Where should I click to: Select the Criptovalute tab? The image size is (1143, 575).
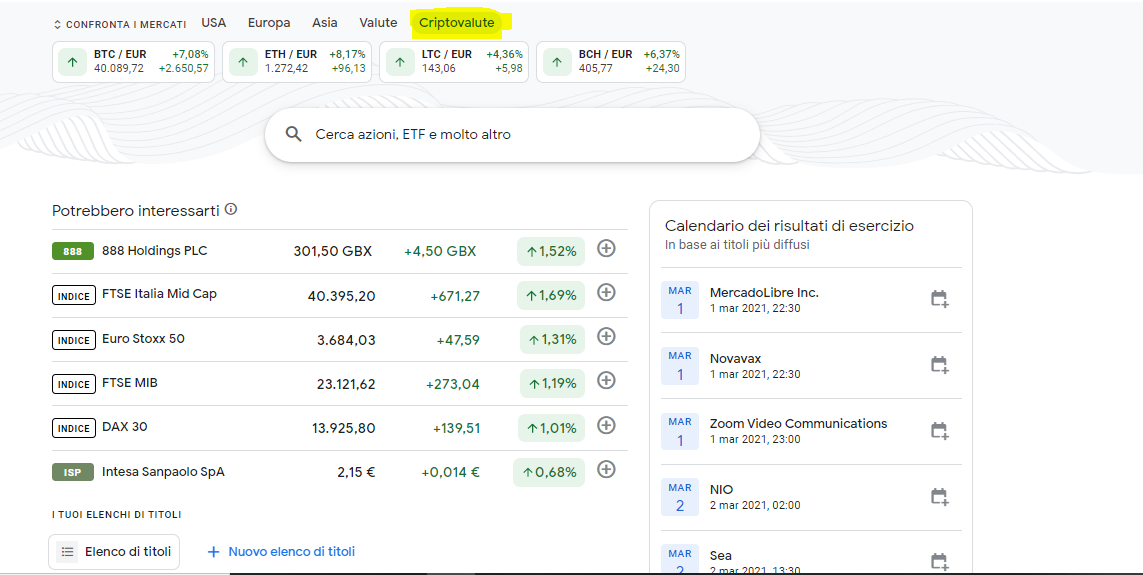pos(456,23)
